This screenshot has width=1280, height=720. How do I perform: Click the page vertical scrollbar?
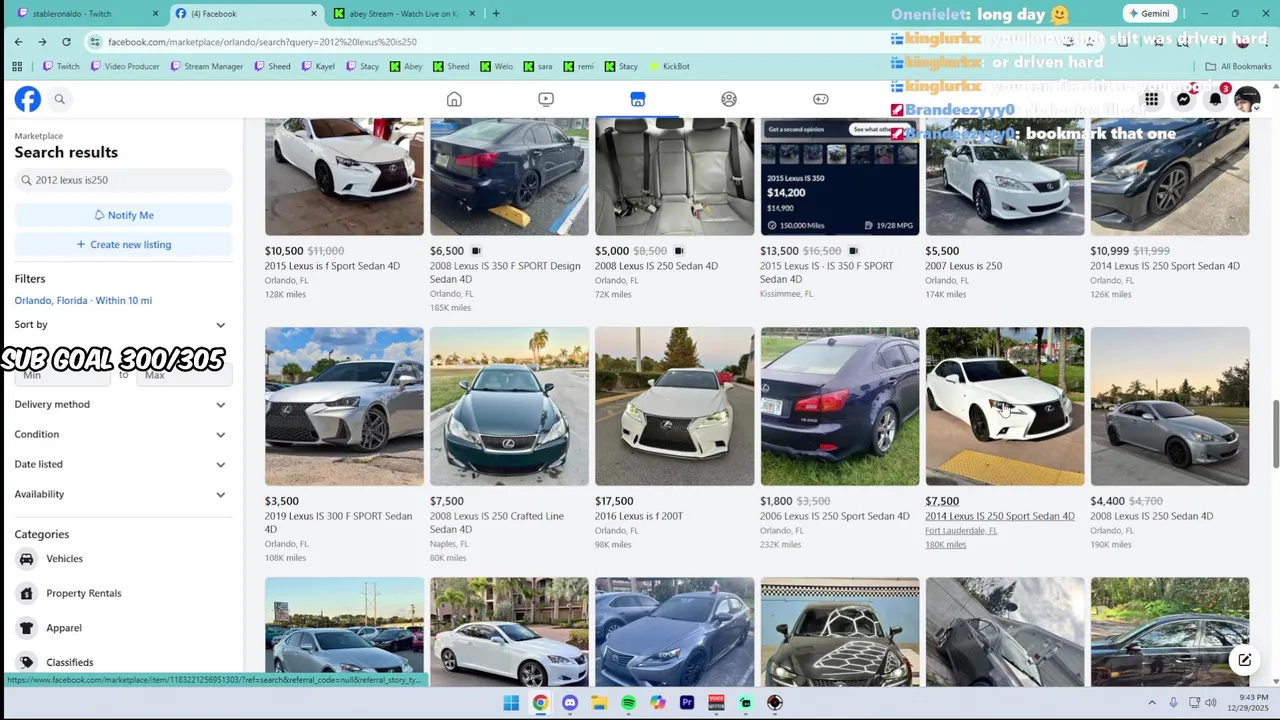click(x=1274, y=433)
